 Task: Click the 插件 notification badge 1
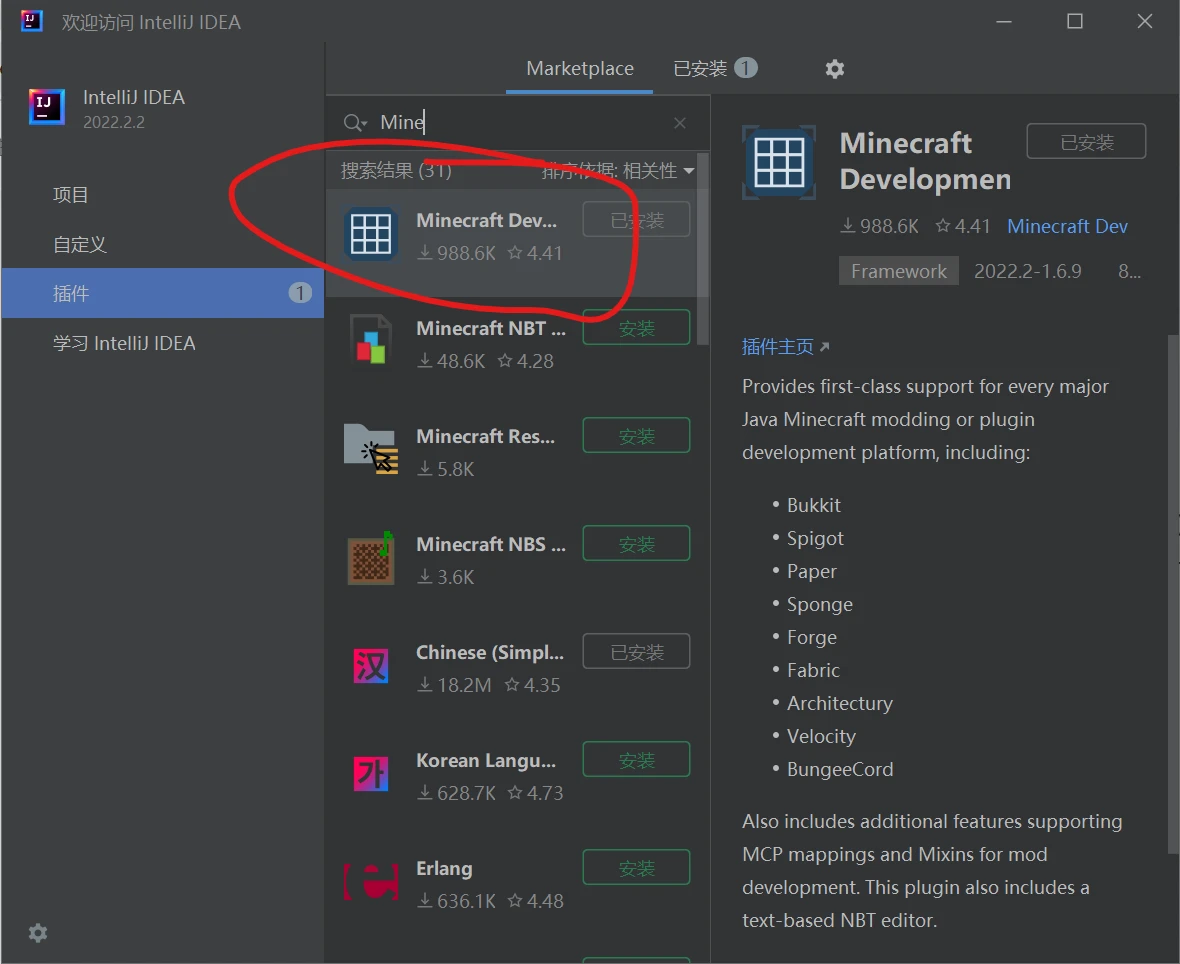tap(300, 293)
